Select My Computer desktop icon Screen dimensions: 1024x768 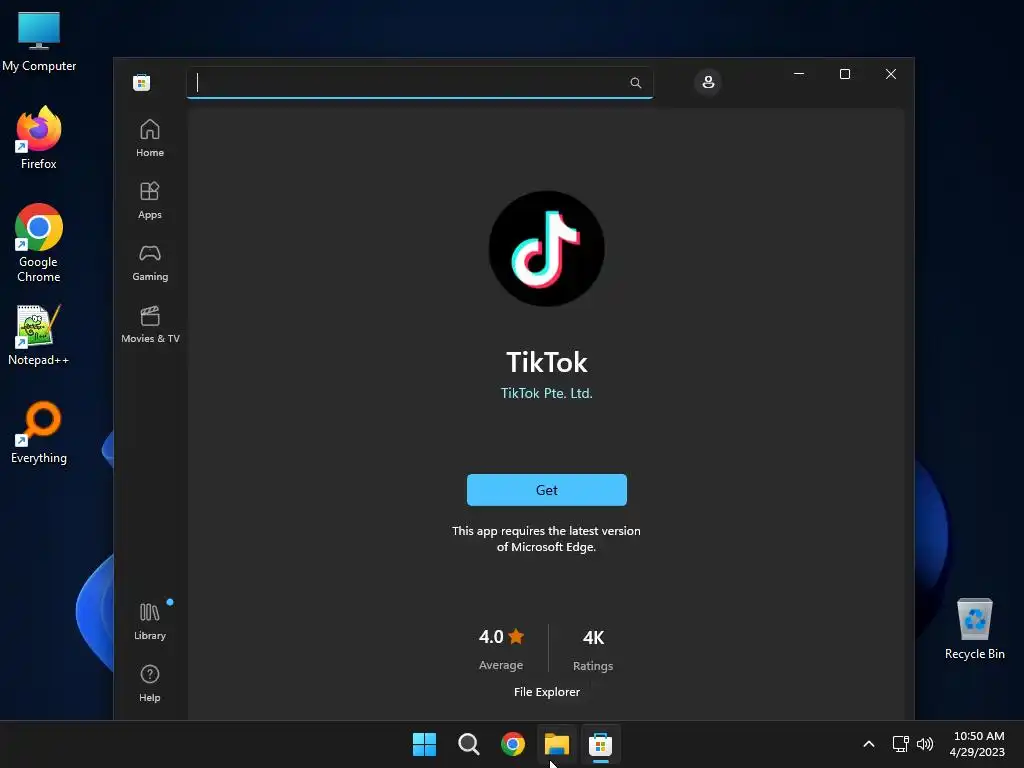(39, 41)
